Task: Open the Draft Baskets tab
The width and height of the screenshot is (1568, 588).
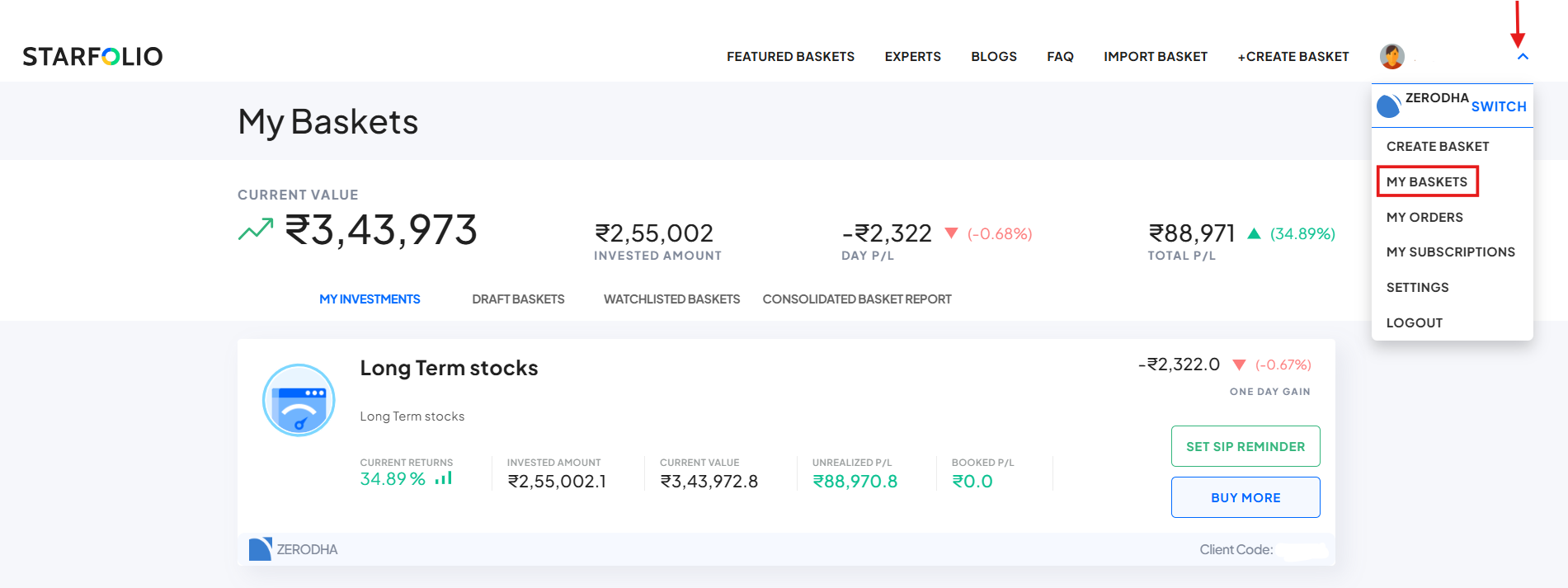Action: 518,299
